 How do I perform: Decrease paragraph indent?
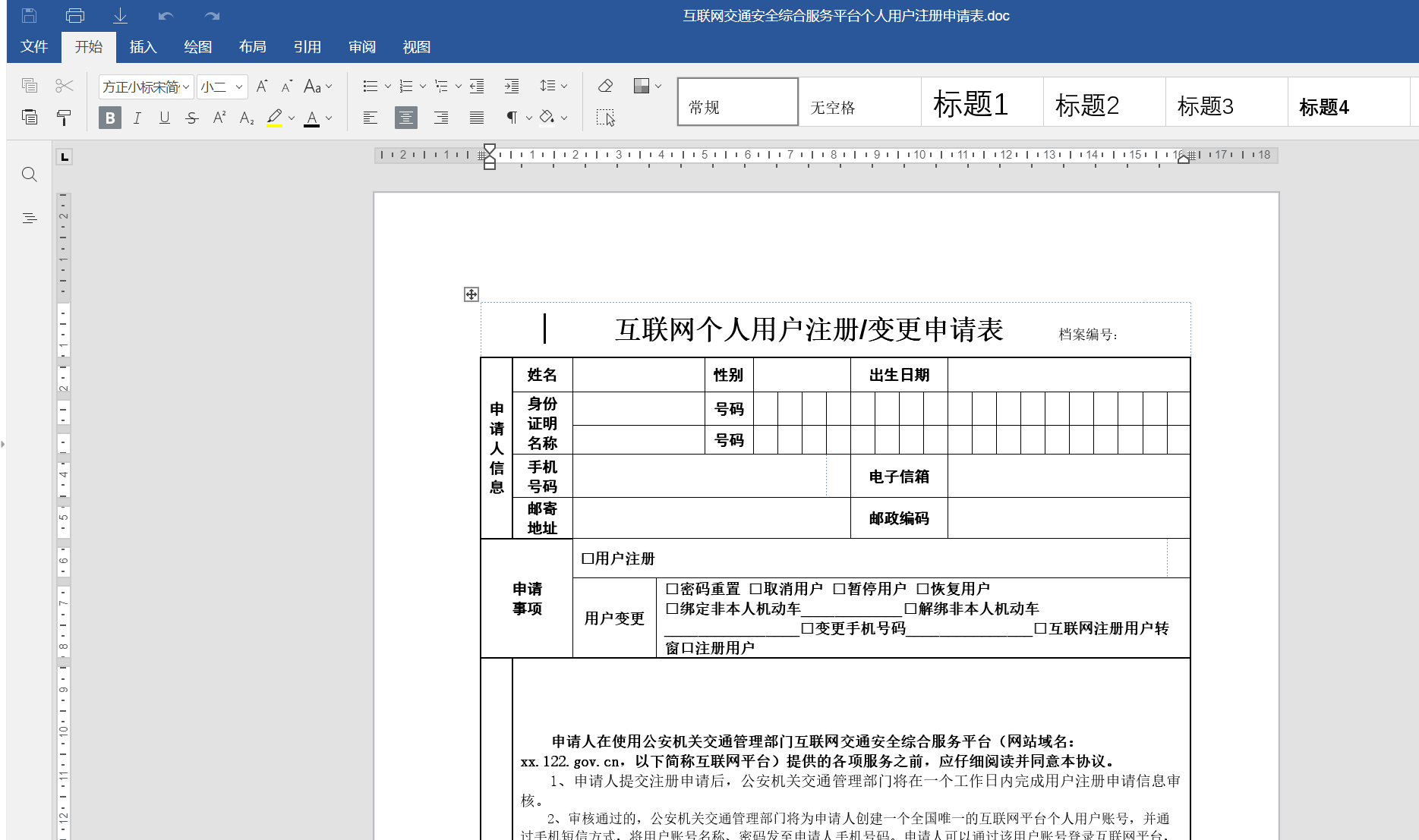(x=477, y=86)
